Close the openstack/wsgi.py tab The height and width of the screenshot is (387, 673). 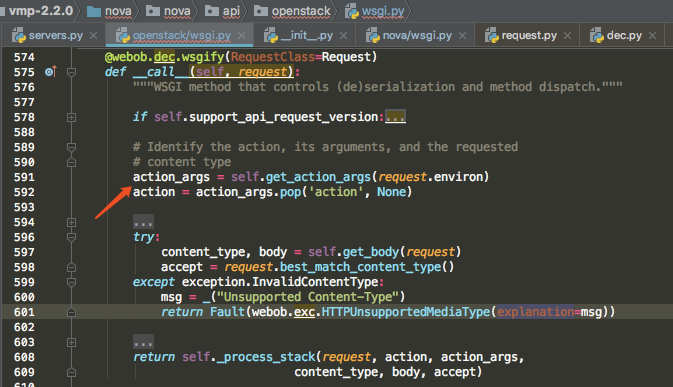(242, 36)
